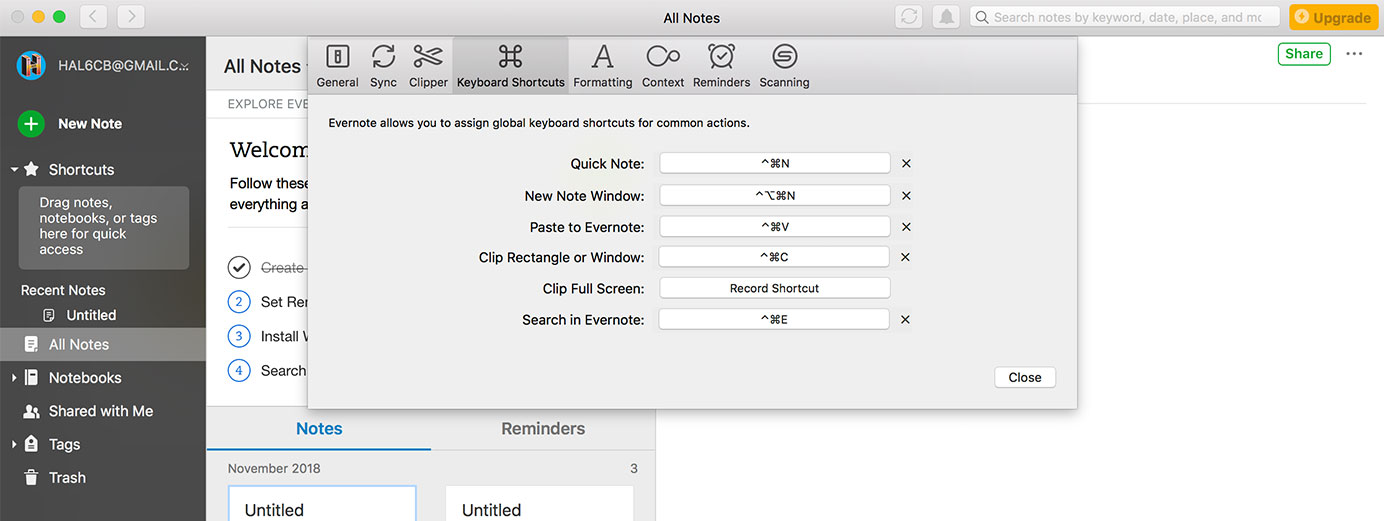1384x521 pixels.
Task: Close the preferences dialog
Action: click(1025, 377)
